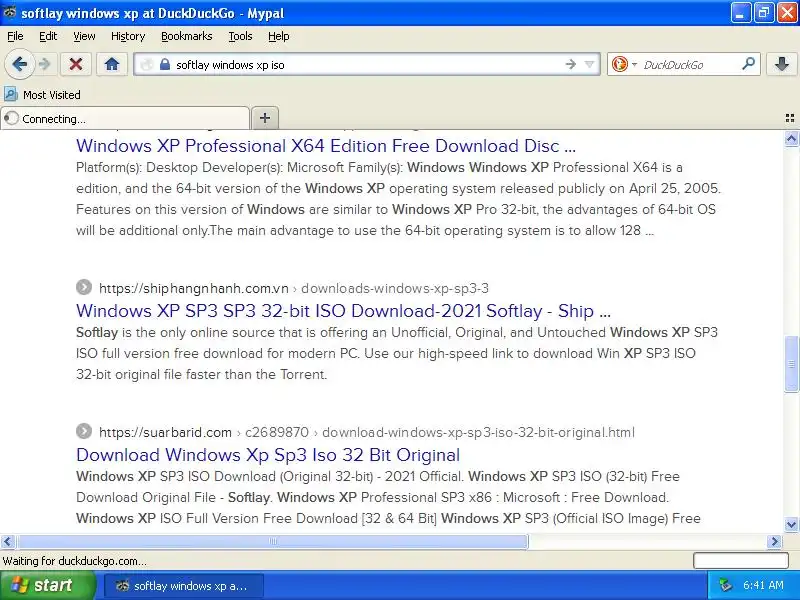This screenshot has width=800, height=600.
Task: Open the Tools menu
Action: [240, 36]
